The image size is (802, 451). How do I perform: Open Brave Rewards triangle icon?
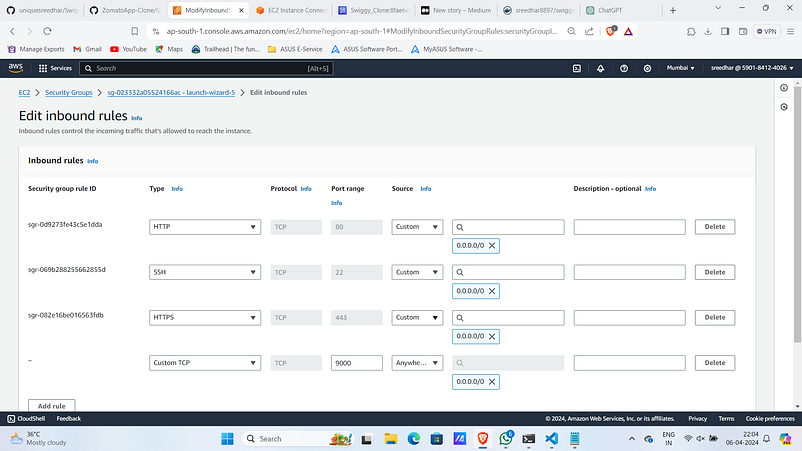(x=628, y=31)
